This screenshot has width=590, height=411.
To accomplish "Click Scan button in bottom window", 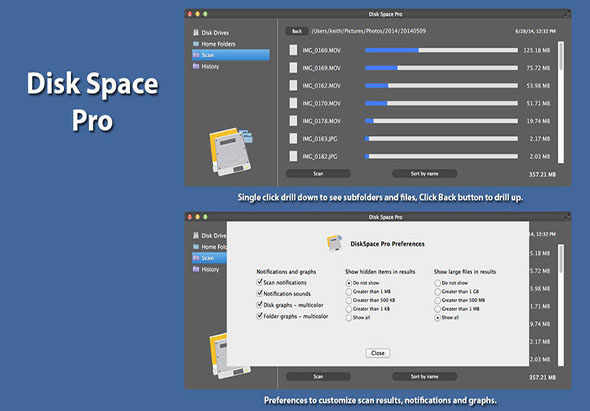I will click(x=318, y=376).
